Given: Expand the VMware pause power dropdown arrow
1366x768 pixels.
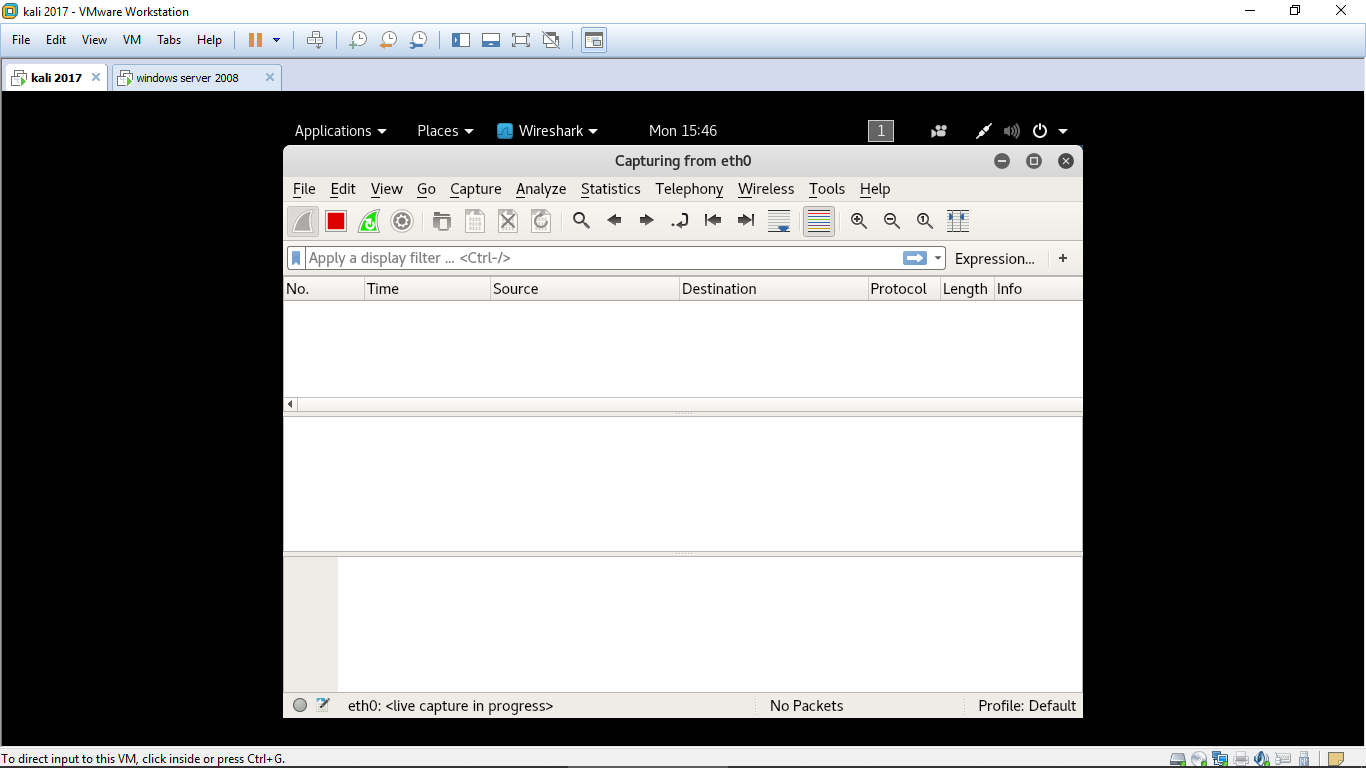Looking at the screenshot, I should (x=277, y=40).
